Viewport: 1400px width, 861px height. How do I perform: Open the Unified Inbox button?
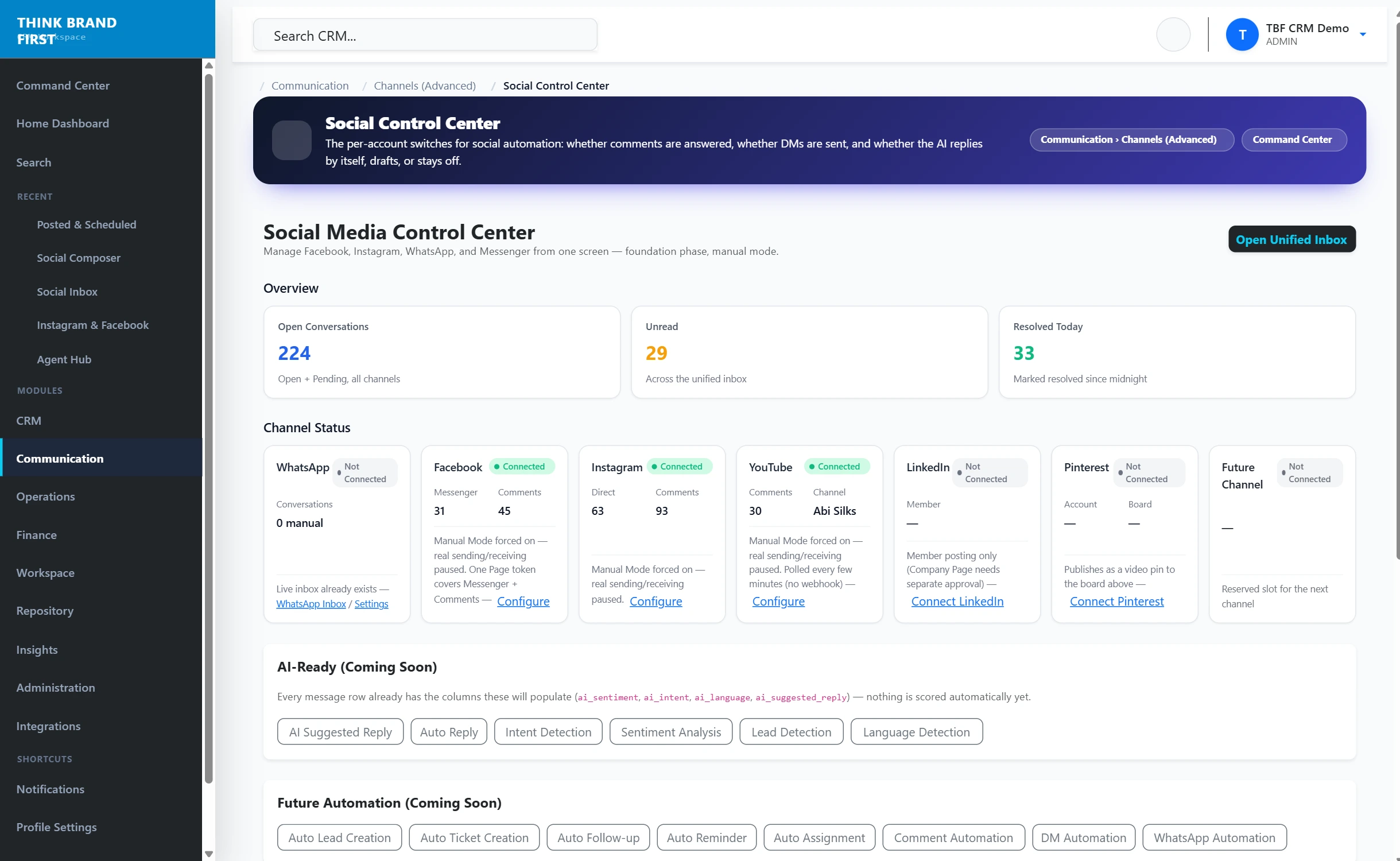1292,239
